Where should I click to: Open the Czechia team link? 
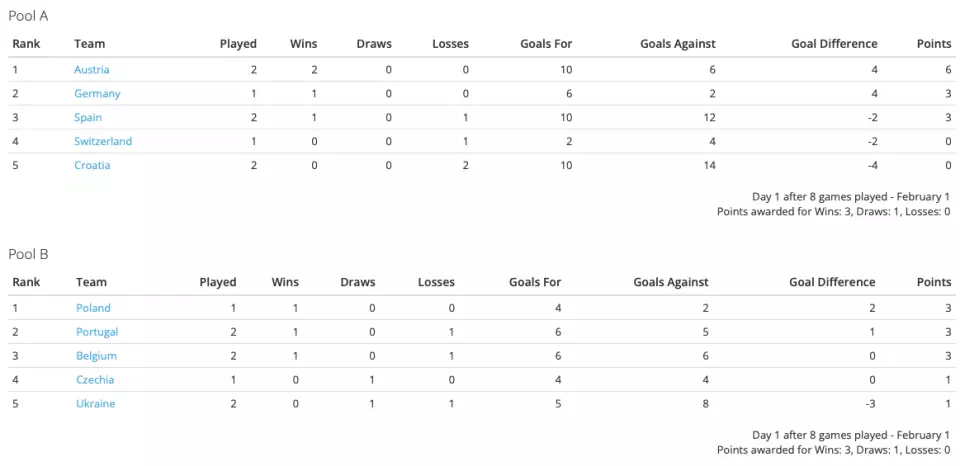(x=95, y=380)
